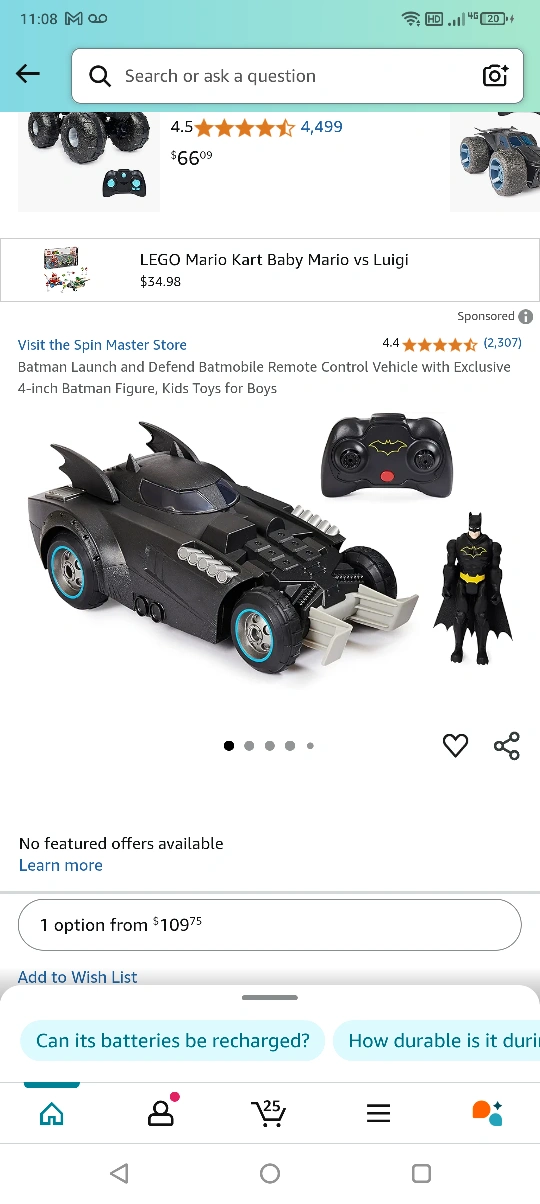Tap the share icon
The image size is (540, 1204).
click(507, 745)
